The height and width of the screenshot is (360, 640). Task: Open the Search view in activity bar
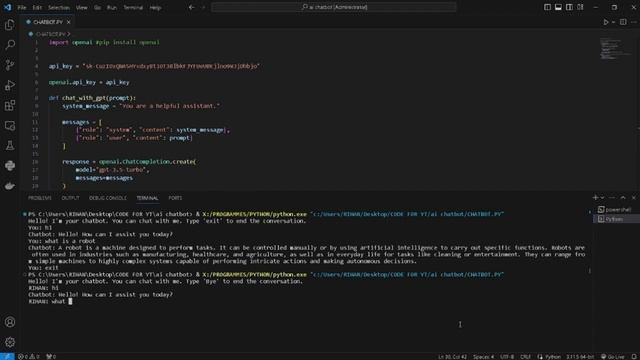coord(10,44)
